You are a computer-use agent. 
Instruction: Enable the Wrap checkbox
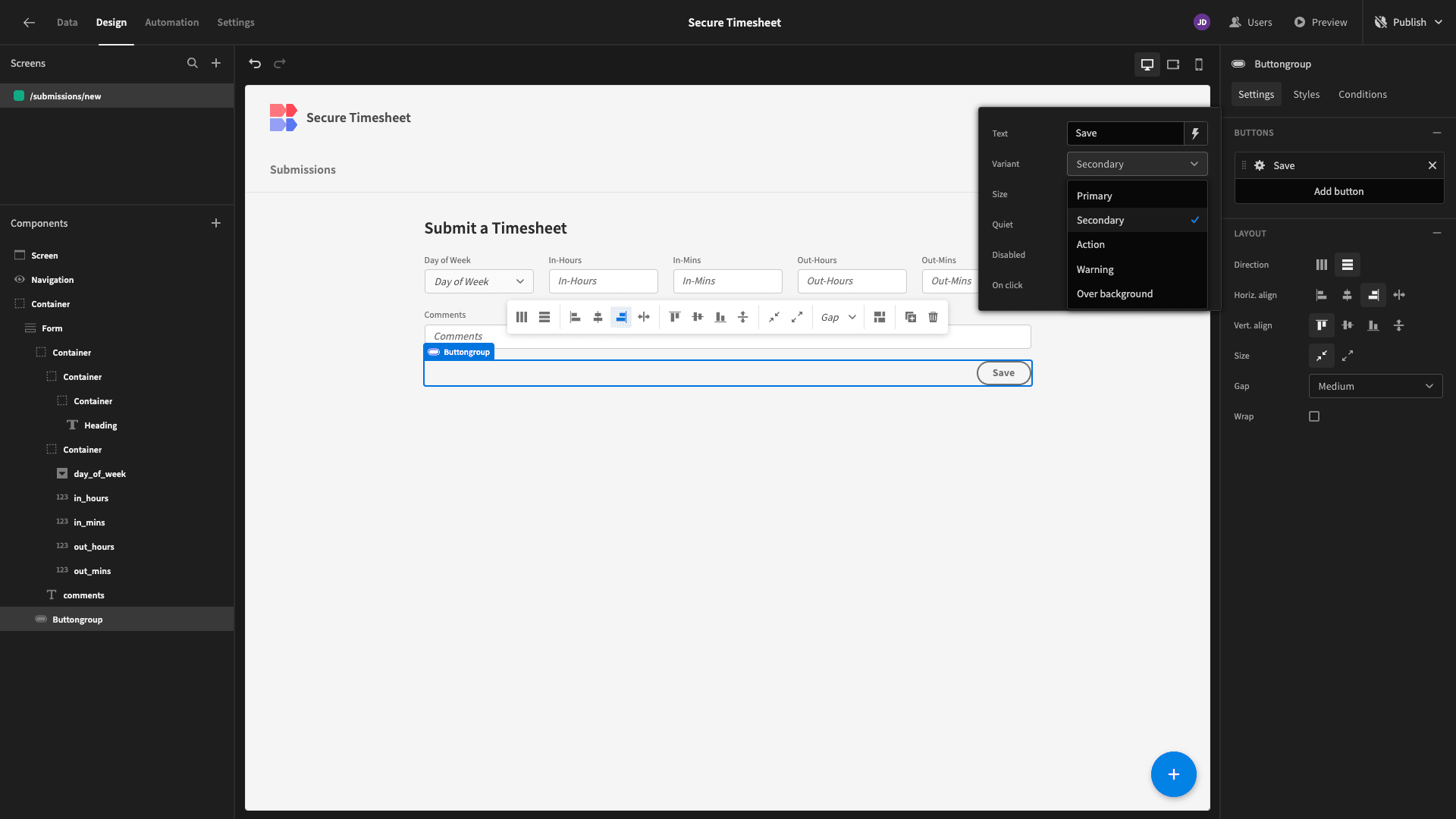(x=1314, y=416)
